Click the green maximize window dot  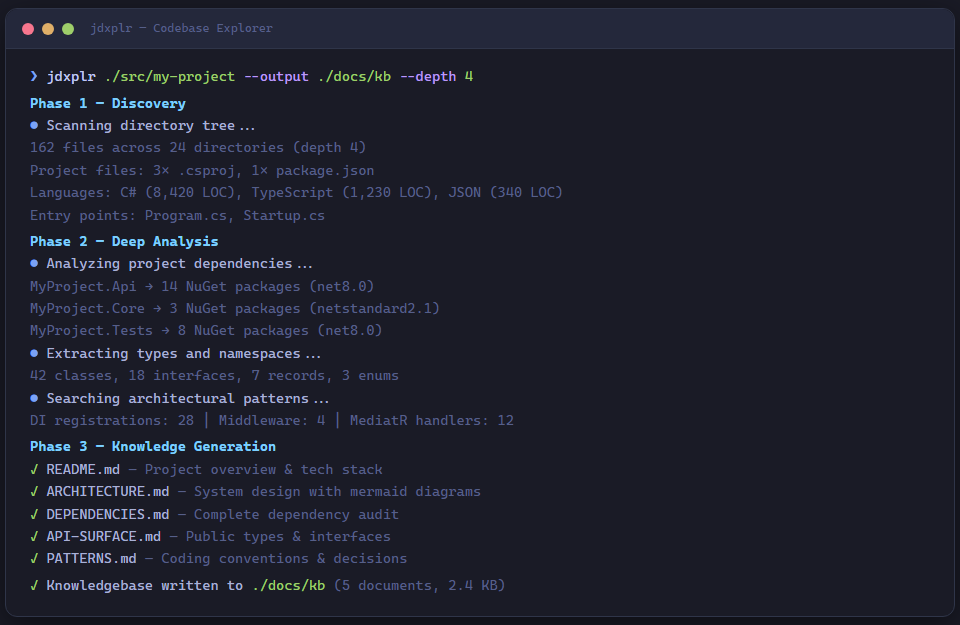pos(68,29)
